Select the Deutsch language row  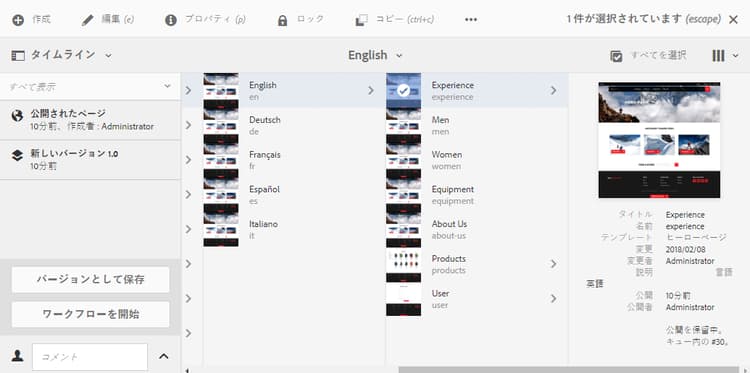click(x=294, y=125)
